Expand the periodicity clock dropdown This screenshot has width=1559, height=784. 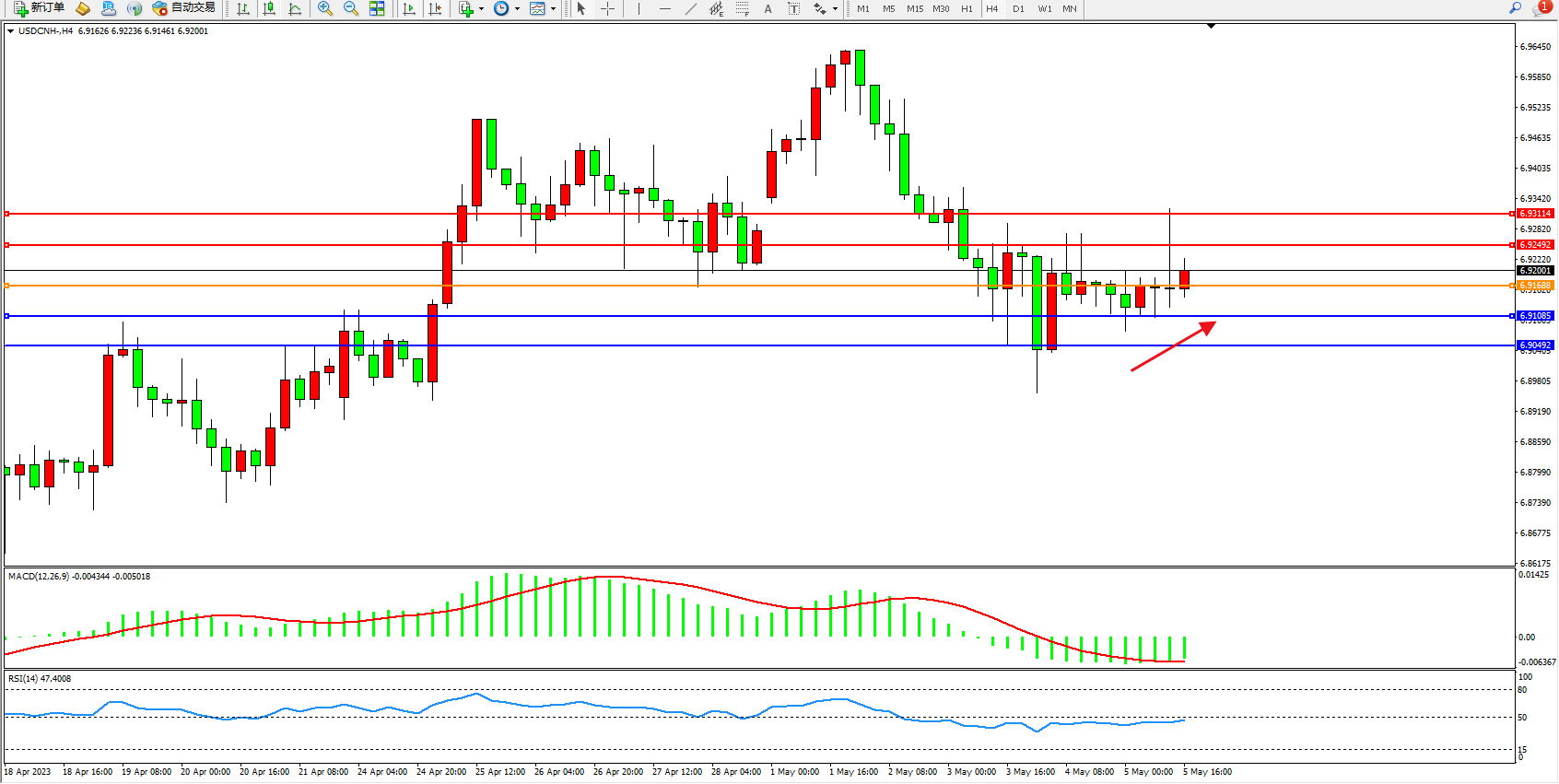pyautogui.click(x=517, y=9)
